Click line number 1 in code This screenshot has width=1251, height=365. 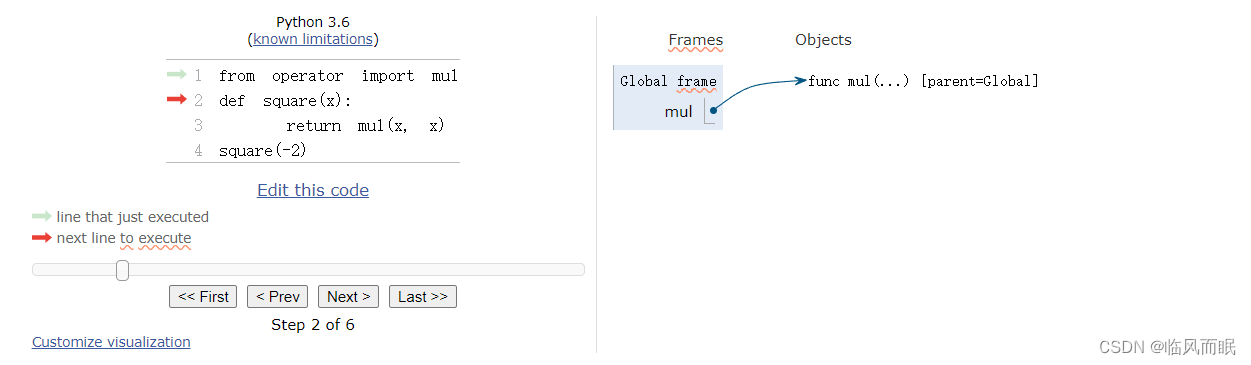(198, 75)
